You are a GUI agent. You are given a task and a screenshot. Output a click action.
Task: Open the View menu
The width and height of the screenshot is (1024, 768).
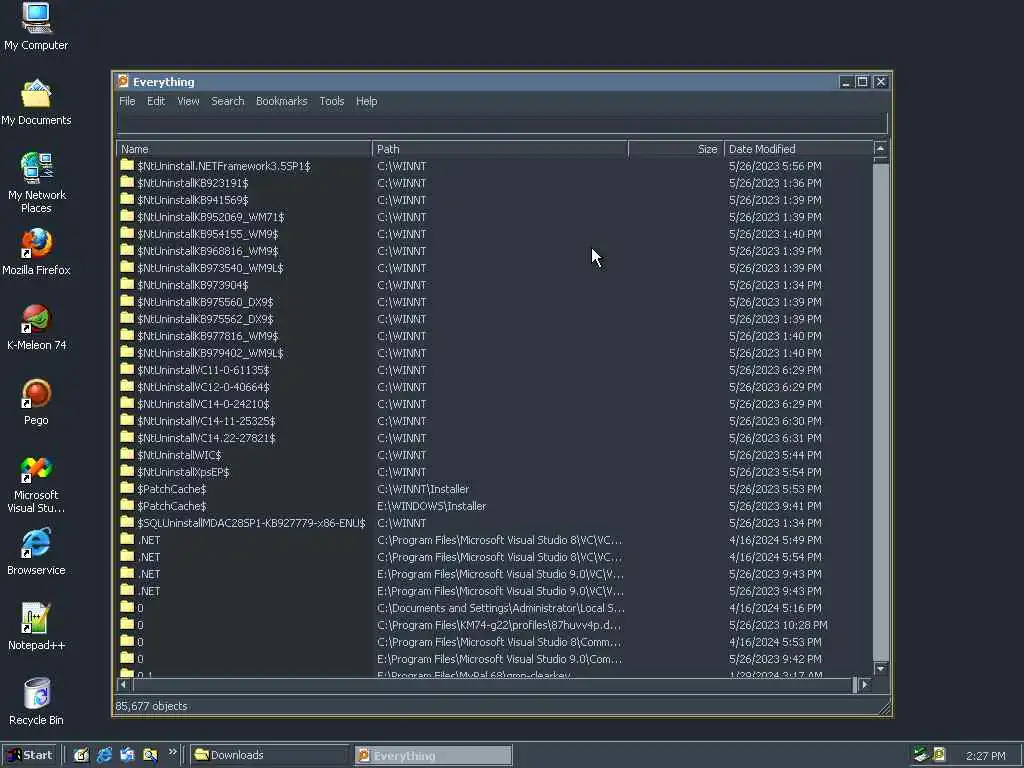point(188,101)
